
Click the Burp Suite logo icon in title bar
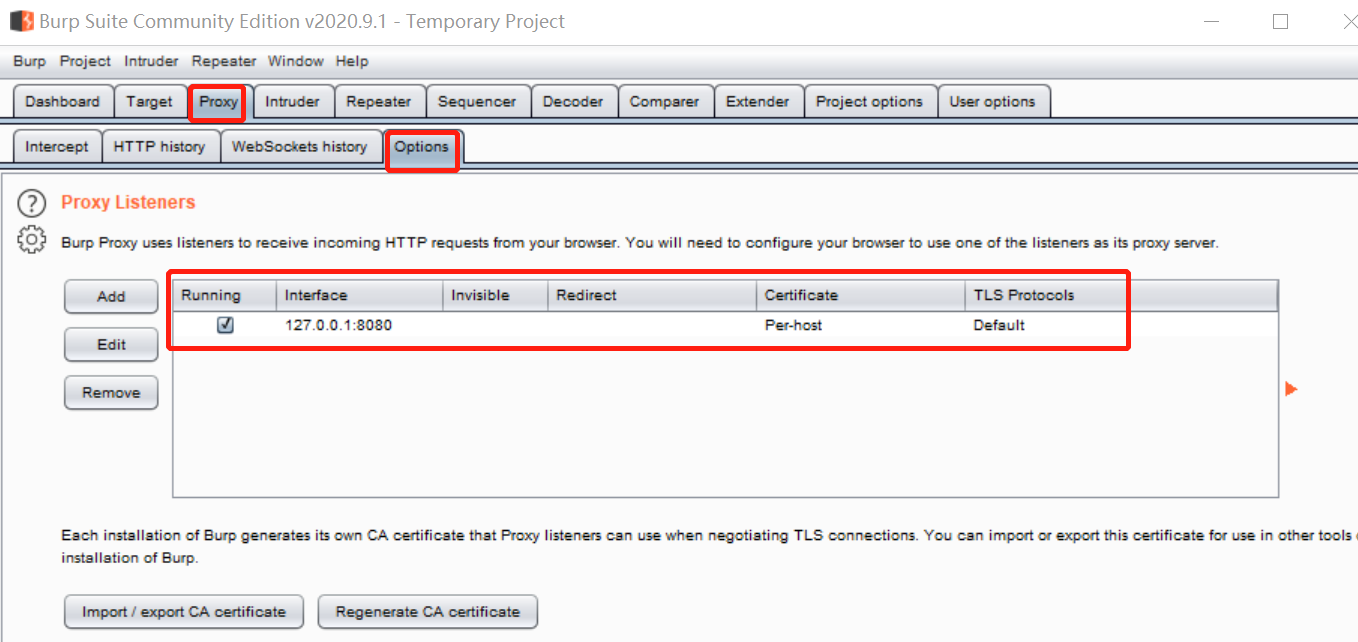point(21,21)
